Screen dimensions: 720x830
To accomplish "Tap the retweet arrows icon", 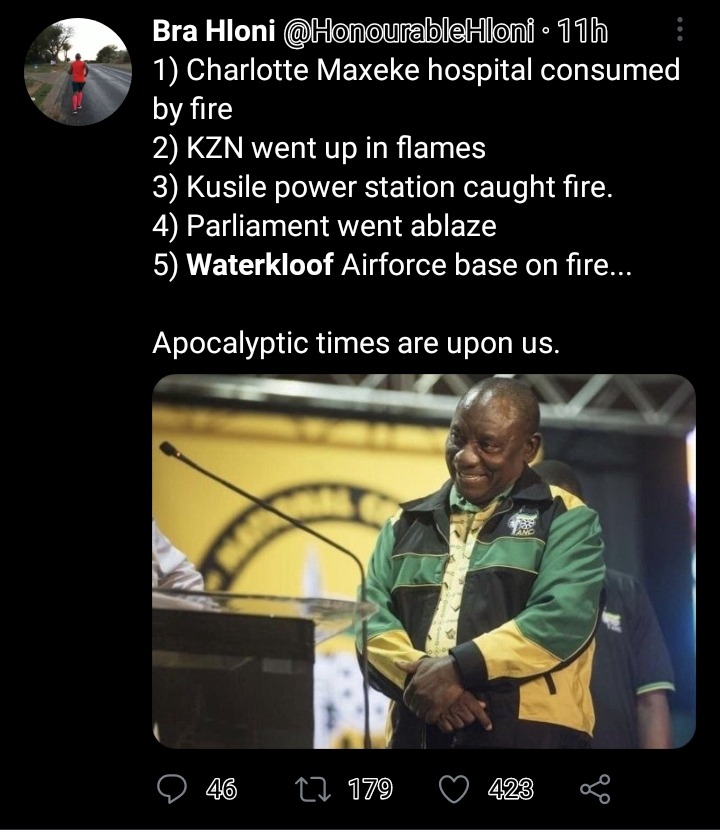I will 313,789.
